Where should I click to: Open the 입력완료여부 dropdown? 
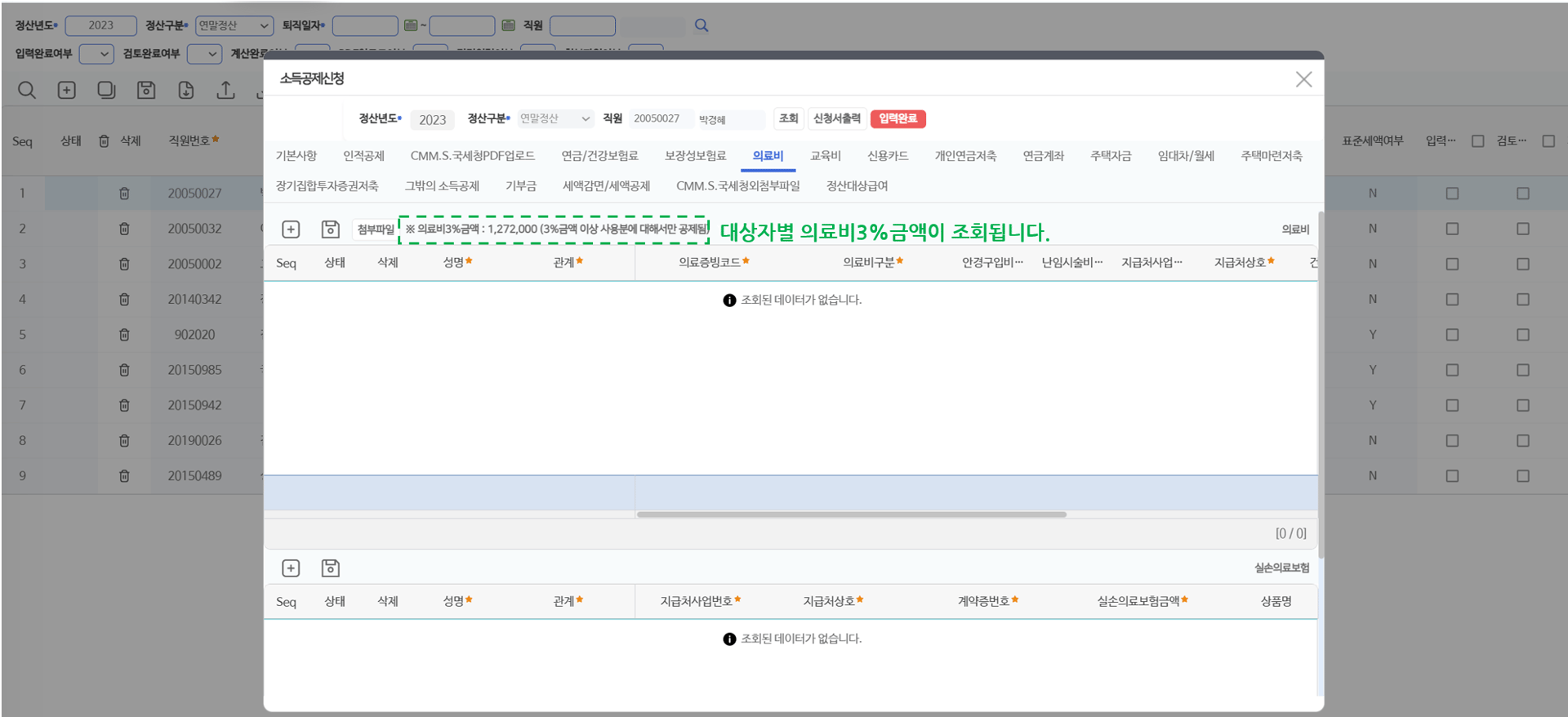pyautogui.click(x=96, y=54)
